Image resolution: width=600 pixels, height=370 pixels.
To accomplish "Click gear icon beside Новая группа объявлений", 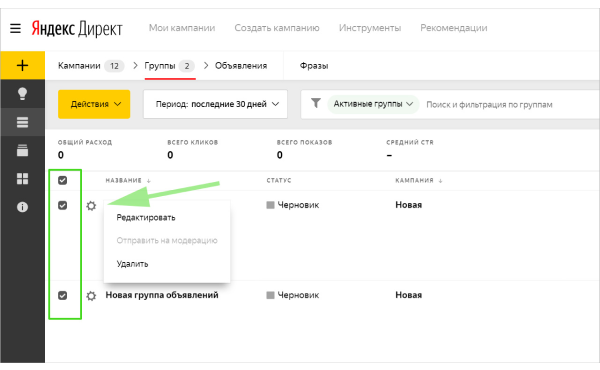I will (x=91, y=296).
